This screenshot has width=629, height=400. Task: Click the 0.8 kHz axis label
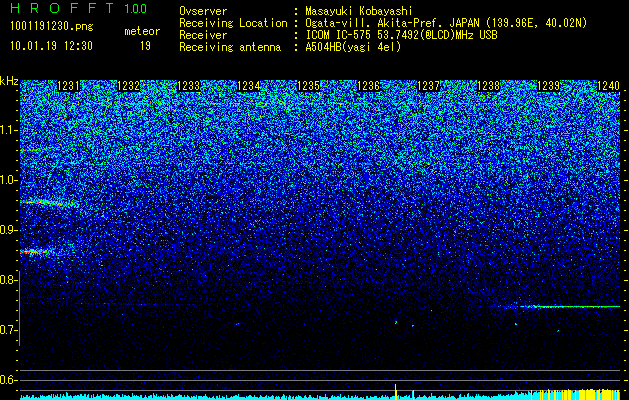(x=8, y=280)
